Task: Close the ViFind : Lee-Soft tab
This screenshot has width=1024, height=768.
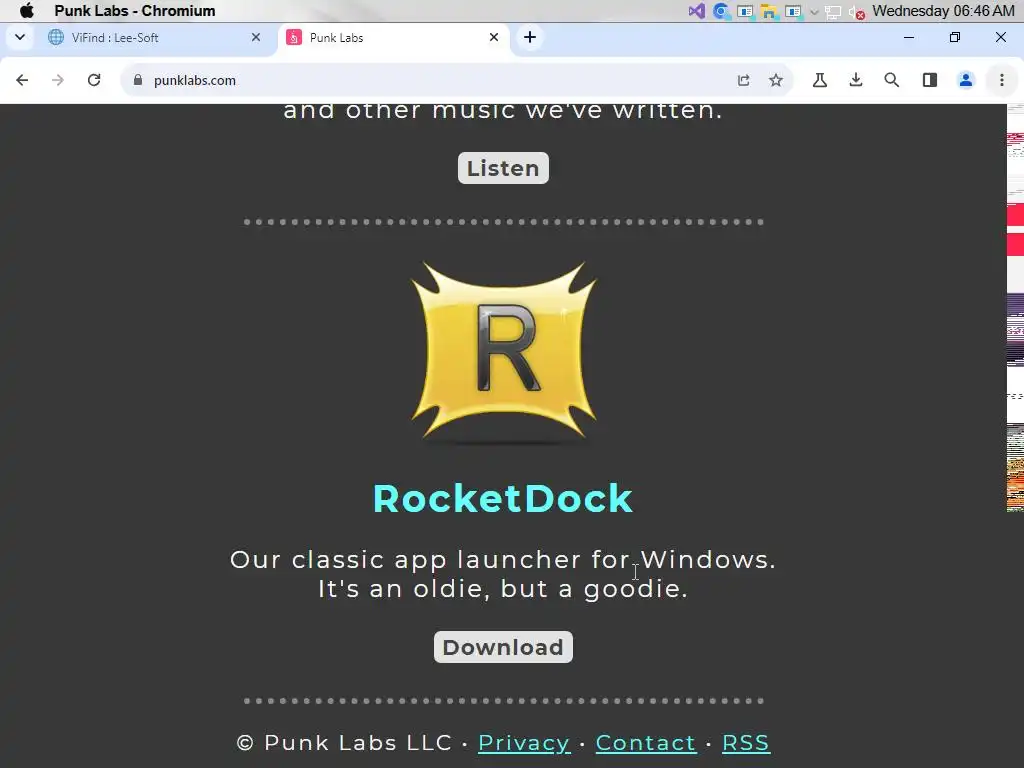Action: [x=256, y=37]
